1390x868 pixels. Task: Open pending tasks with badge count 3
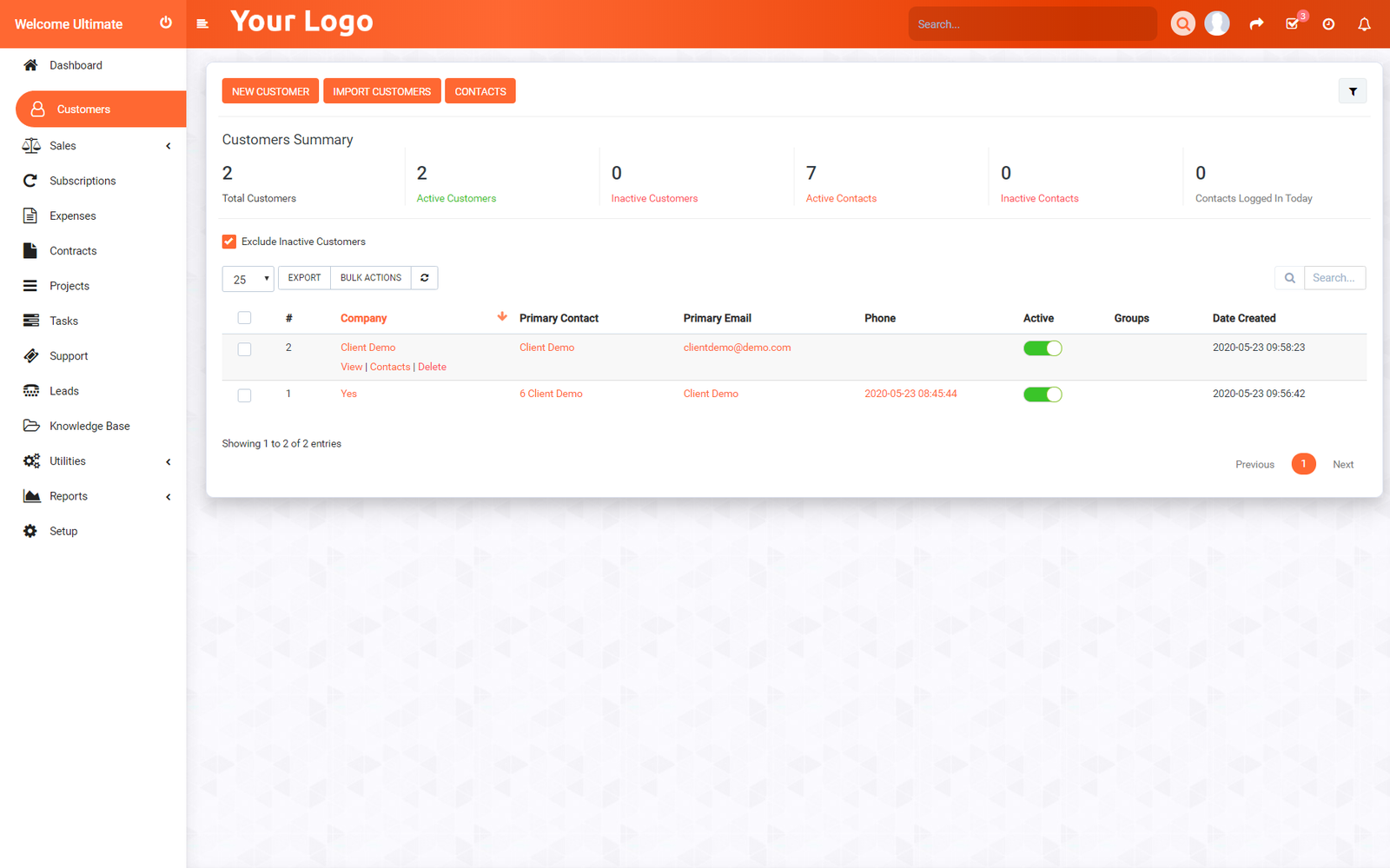point(1292,23)
